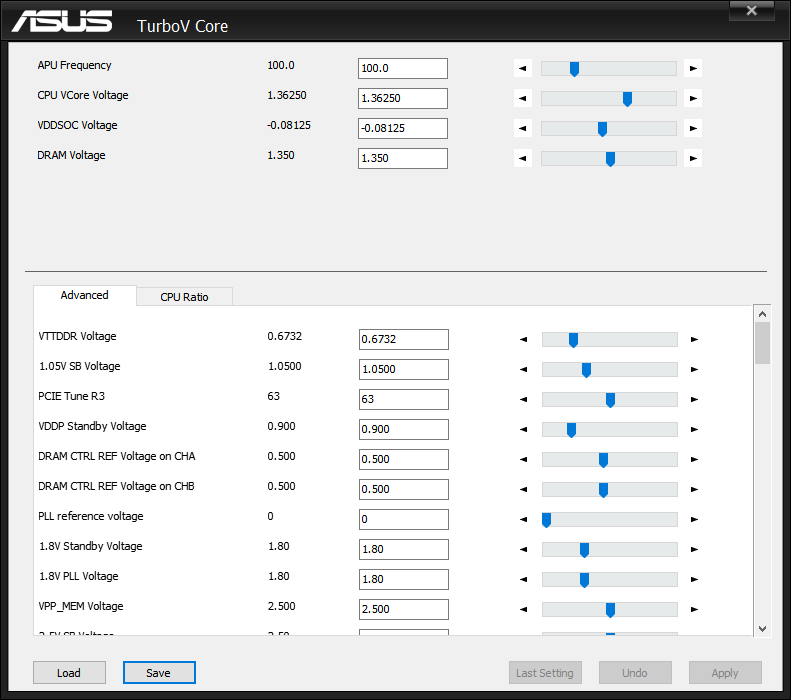Click the VTTDDR Voltage input field
The height and width of the screenshot is (700, 791).
click(404, 339)
